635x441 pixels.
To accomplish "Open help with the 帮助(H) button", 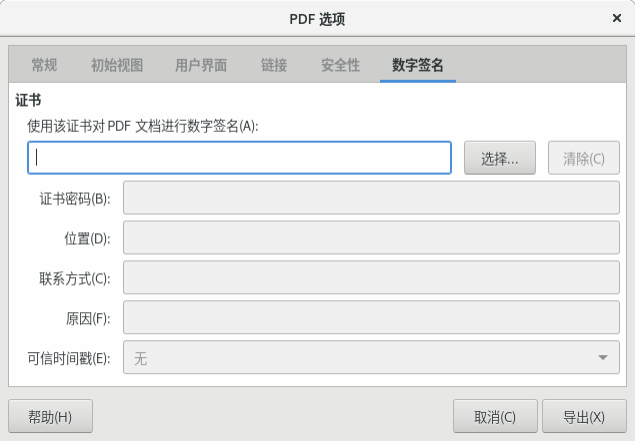I will point(50,416).
